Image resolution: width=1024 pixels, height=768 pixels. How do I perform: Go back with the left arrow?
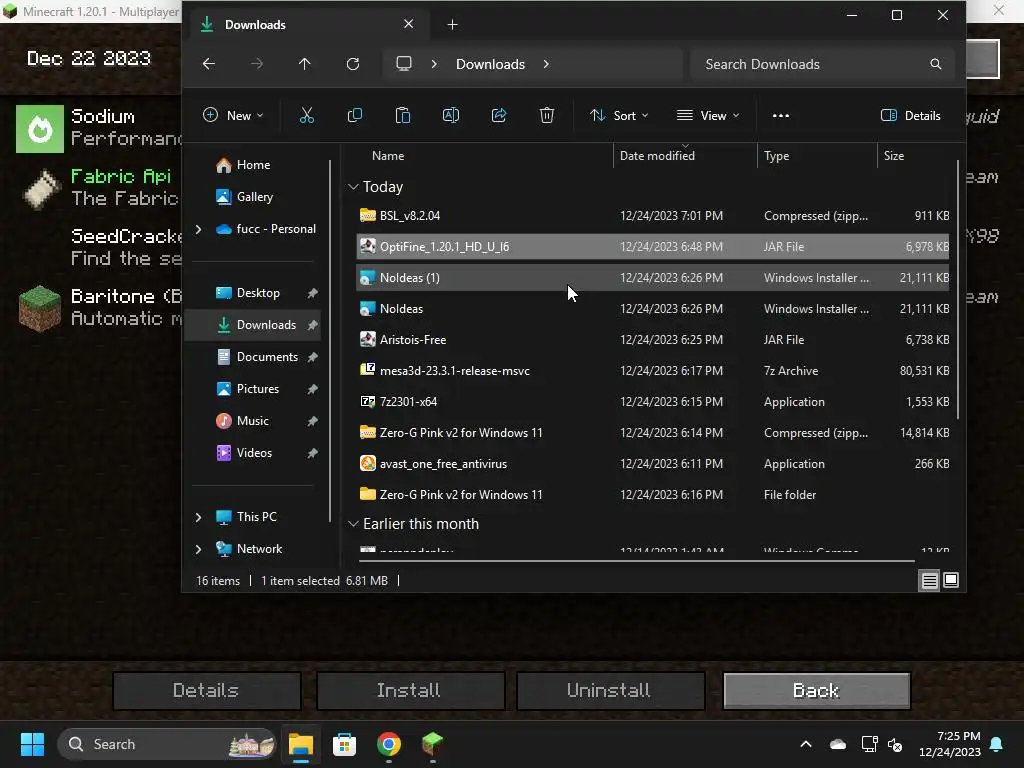coord(209,64)
